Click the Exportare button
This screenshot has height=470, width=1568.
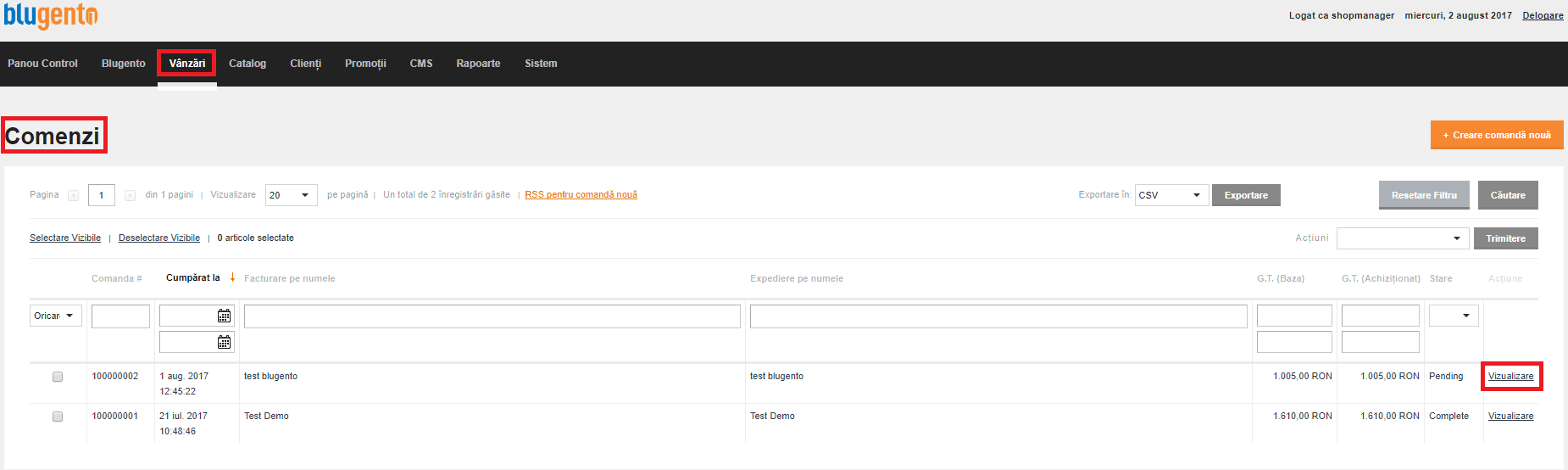point(1246,195)
